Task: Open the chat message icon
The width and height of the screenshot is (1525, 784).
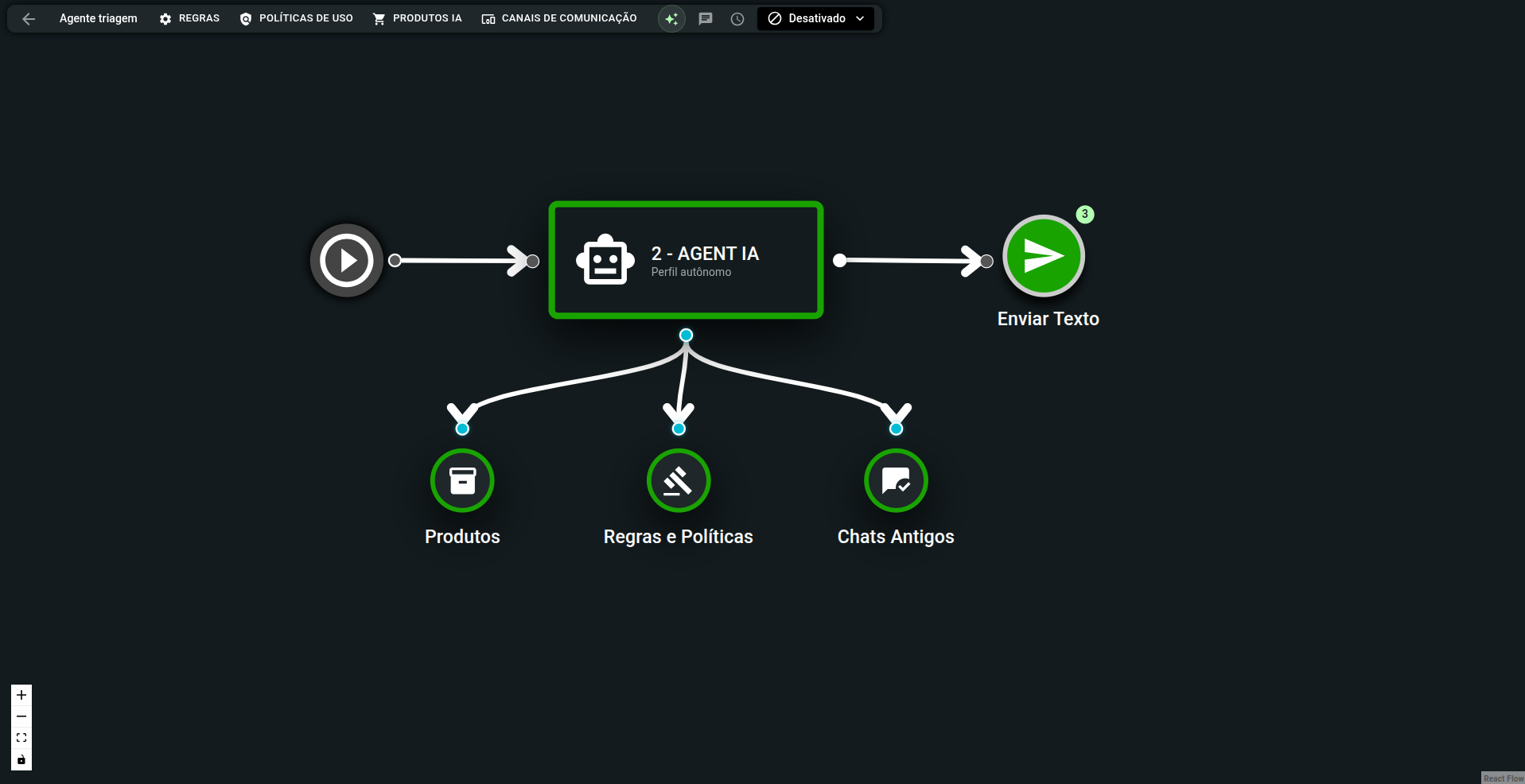Action: pyautogui.click(x=705, y=19)
